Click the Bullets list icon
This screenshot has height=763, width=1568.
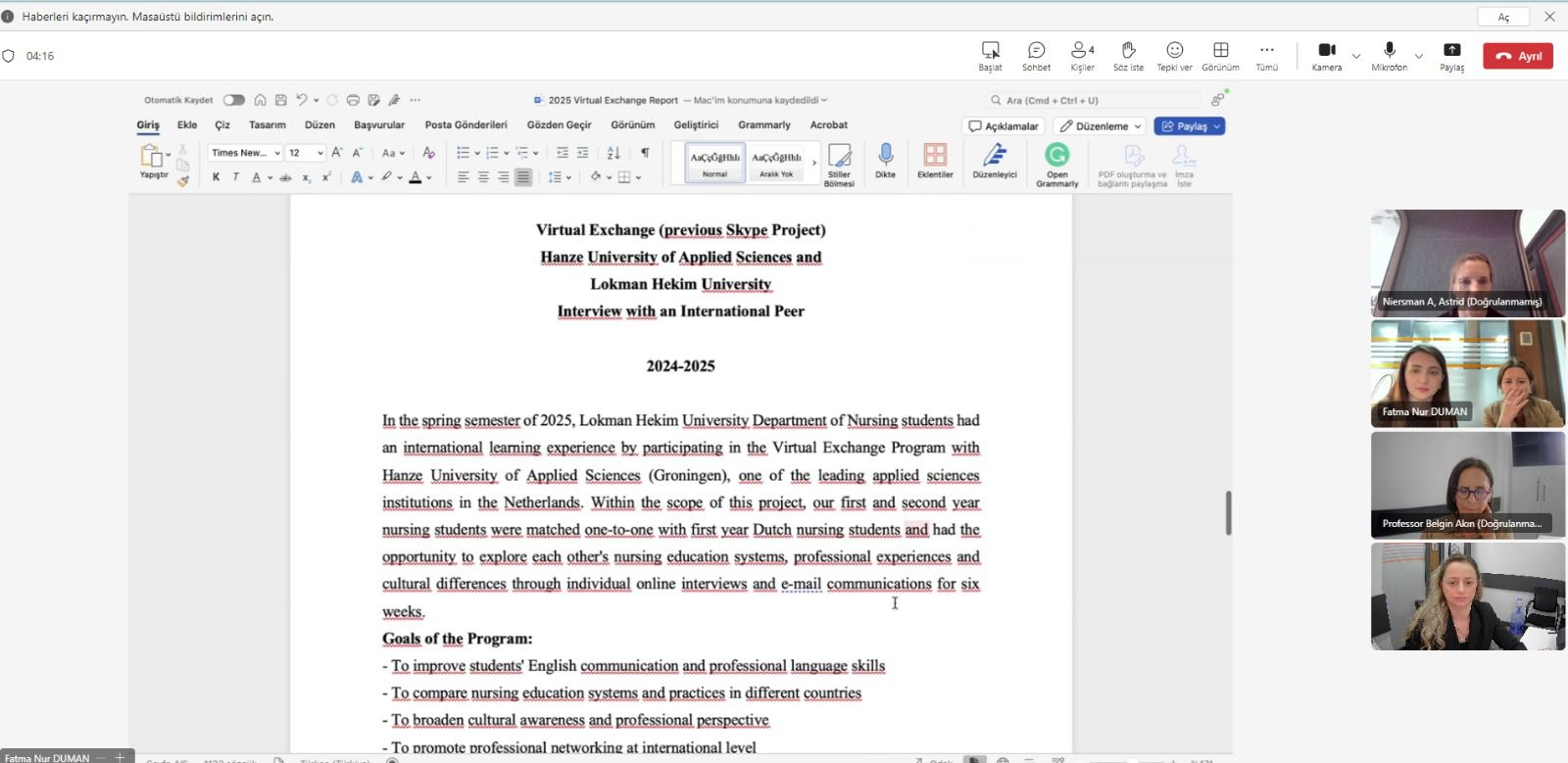464,153
